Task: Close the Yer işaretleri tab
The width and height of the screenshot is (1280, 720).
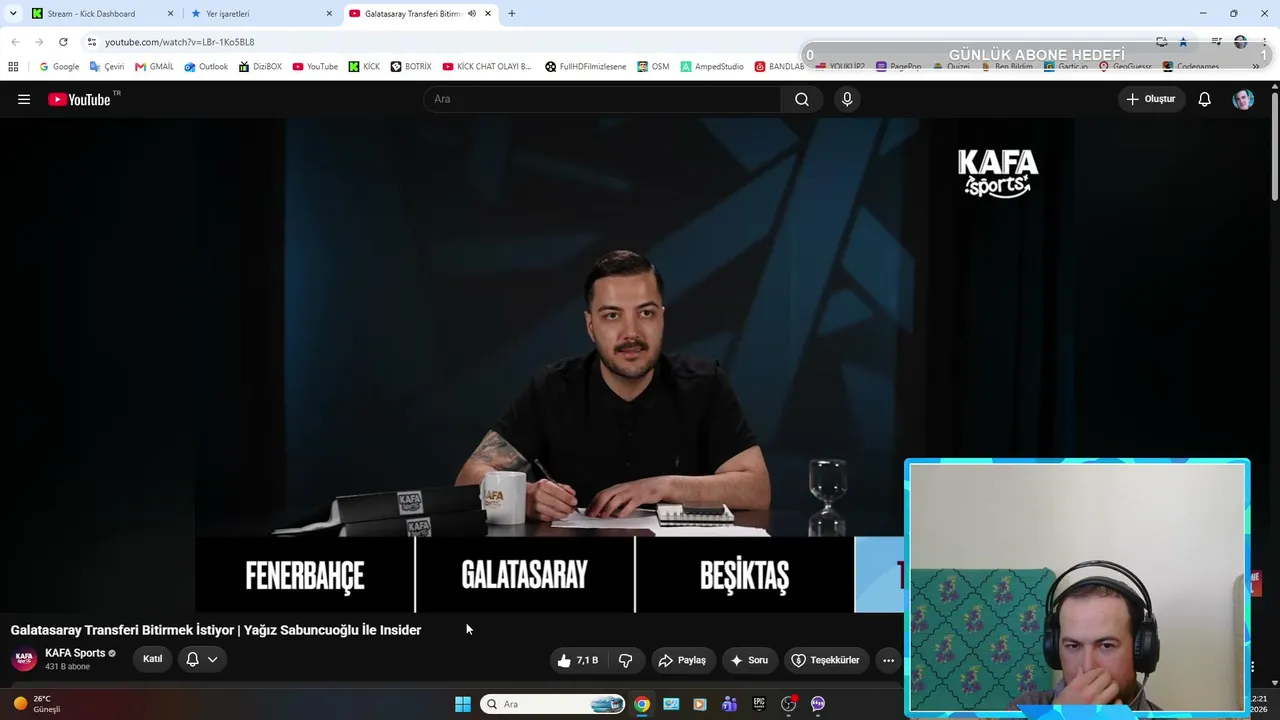Action: (329, 14)
